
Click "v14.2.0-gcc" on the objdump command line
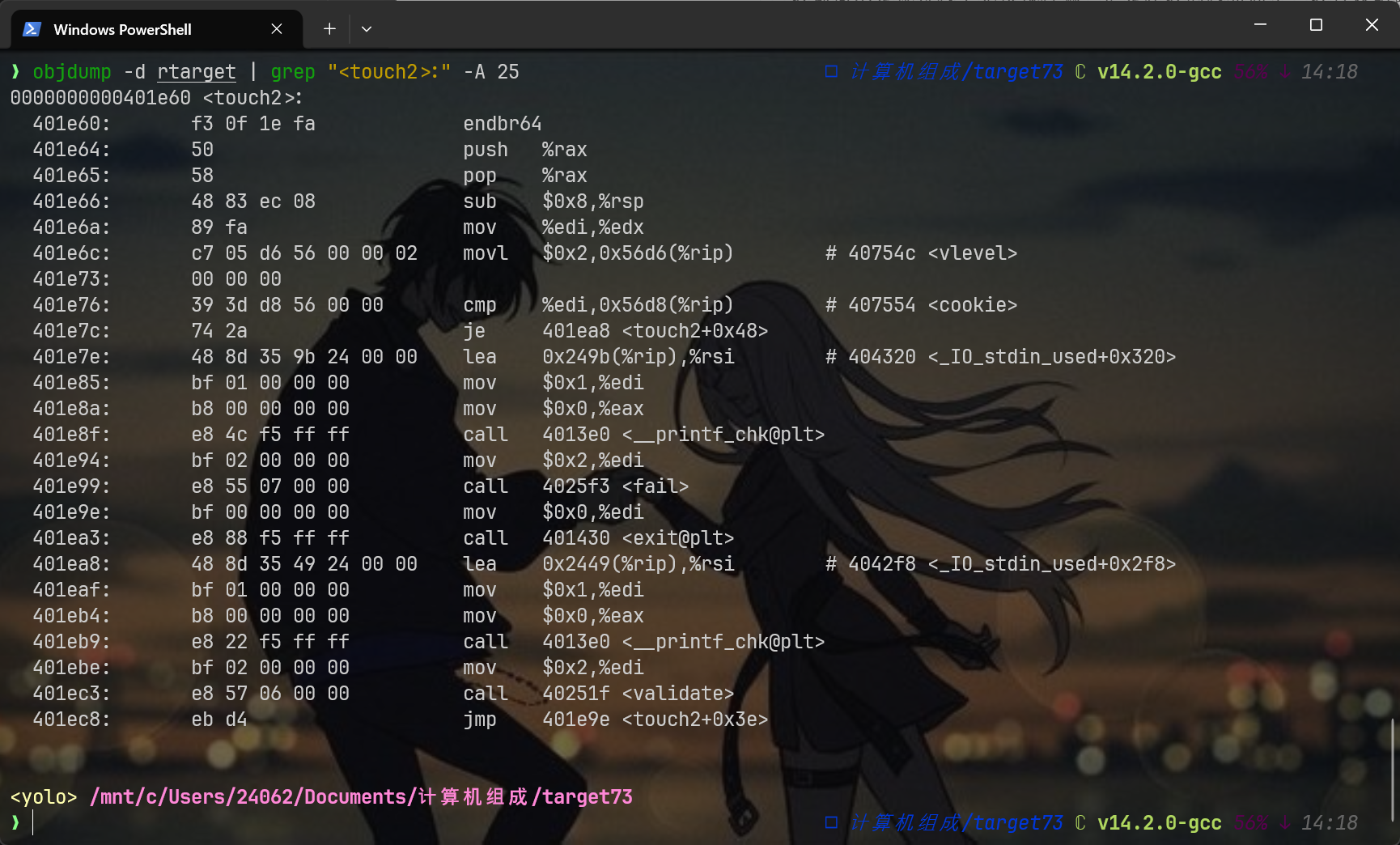(1160, 72)
